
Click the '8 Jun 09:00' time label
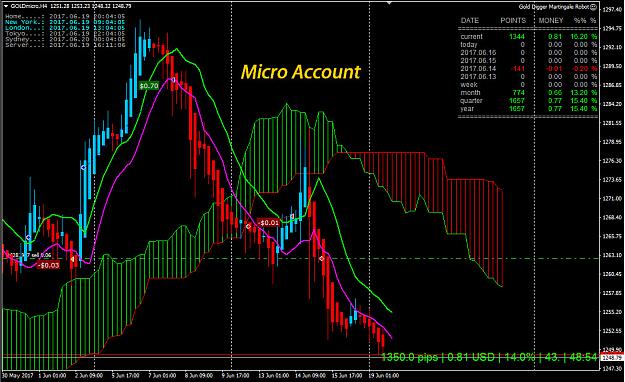[199, 375]
